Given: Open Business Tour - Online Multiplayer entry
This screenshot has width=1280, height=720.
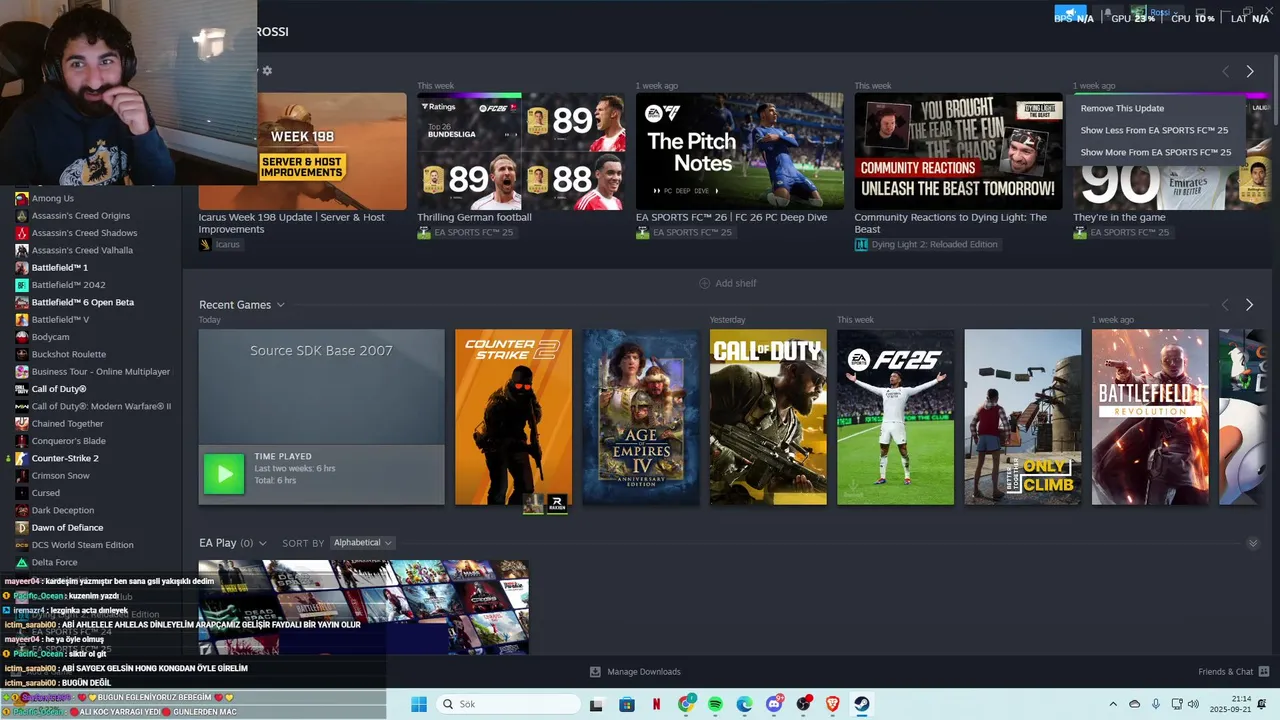Looking at the screenshot, I should (x=100, y=371).
